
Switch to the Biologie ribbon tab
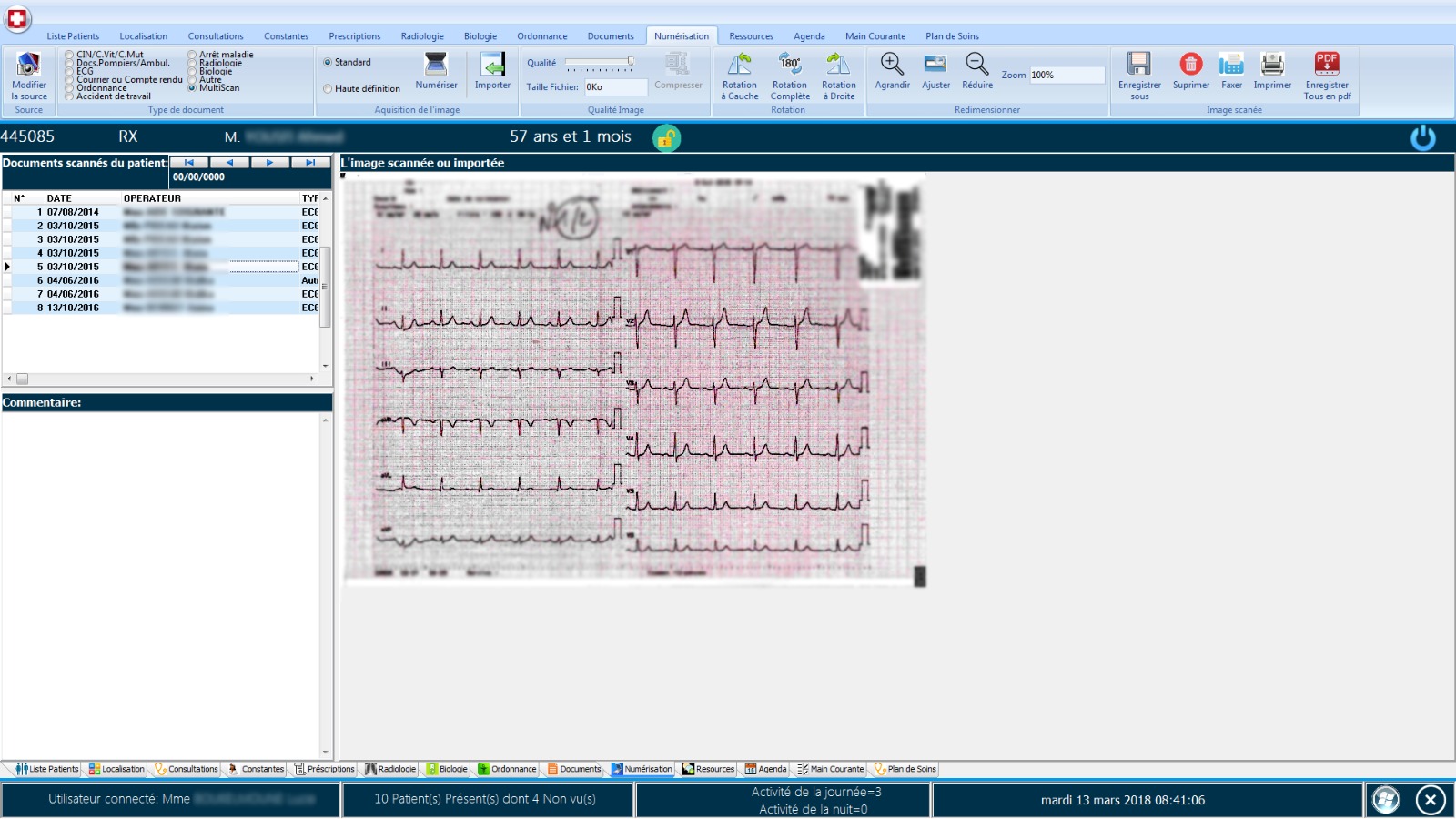[480, 36]
